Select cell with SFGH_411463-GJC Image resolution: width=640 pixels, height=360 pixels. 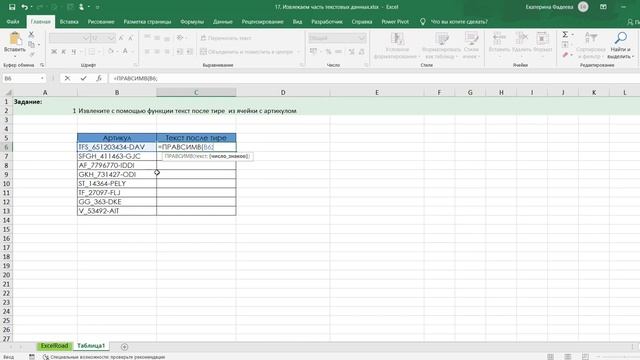[x=117, y=156]
